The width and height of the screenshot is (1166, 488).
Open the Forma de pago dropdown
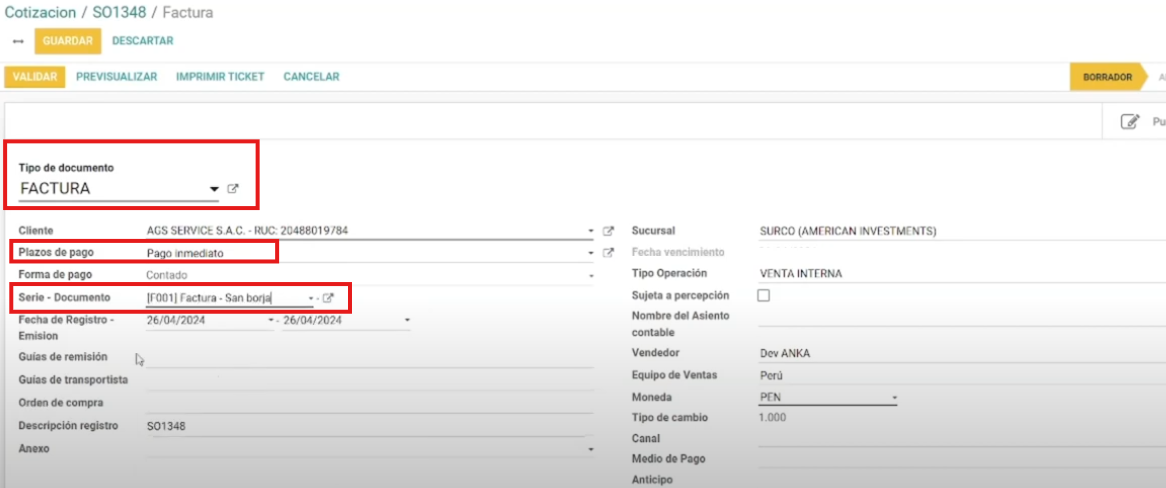[590, 275]
